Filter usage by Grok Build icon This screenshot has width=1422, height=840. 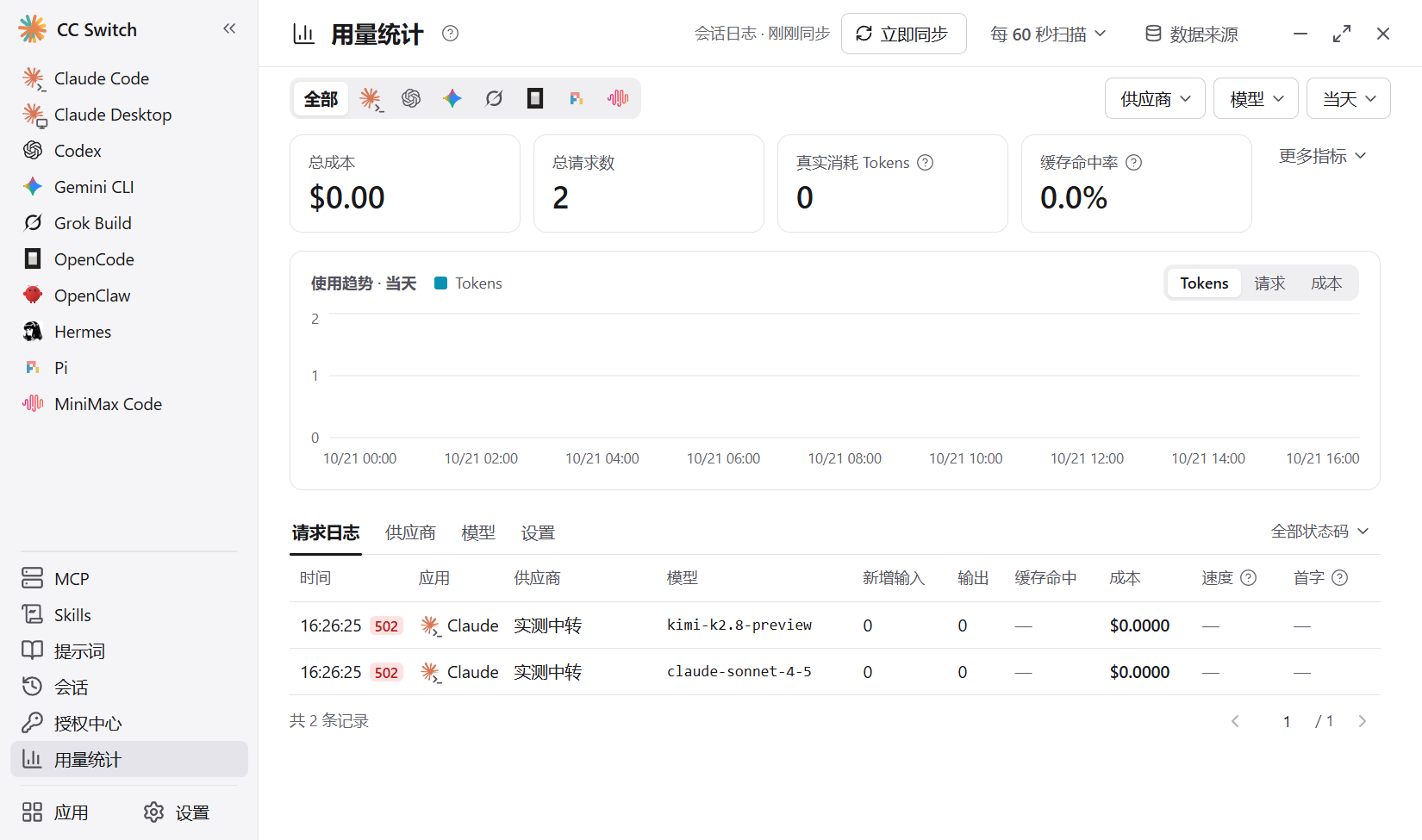click(x=494, y=99)
